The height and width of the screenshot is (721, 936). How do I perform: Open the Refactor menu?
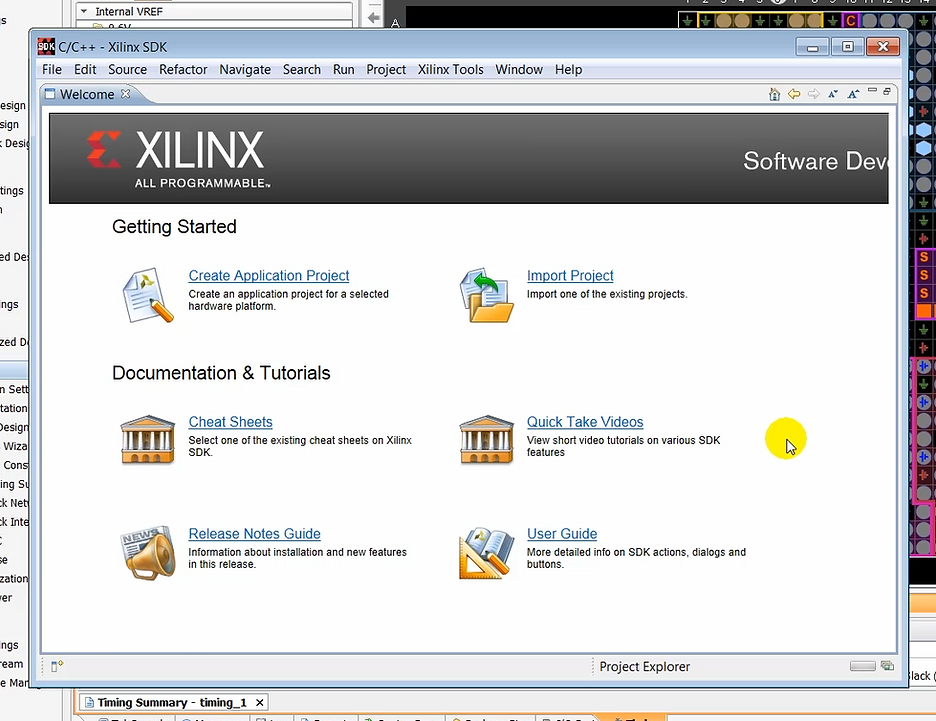(183, 69)
